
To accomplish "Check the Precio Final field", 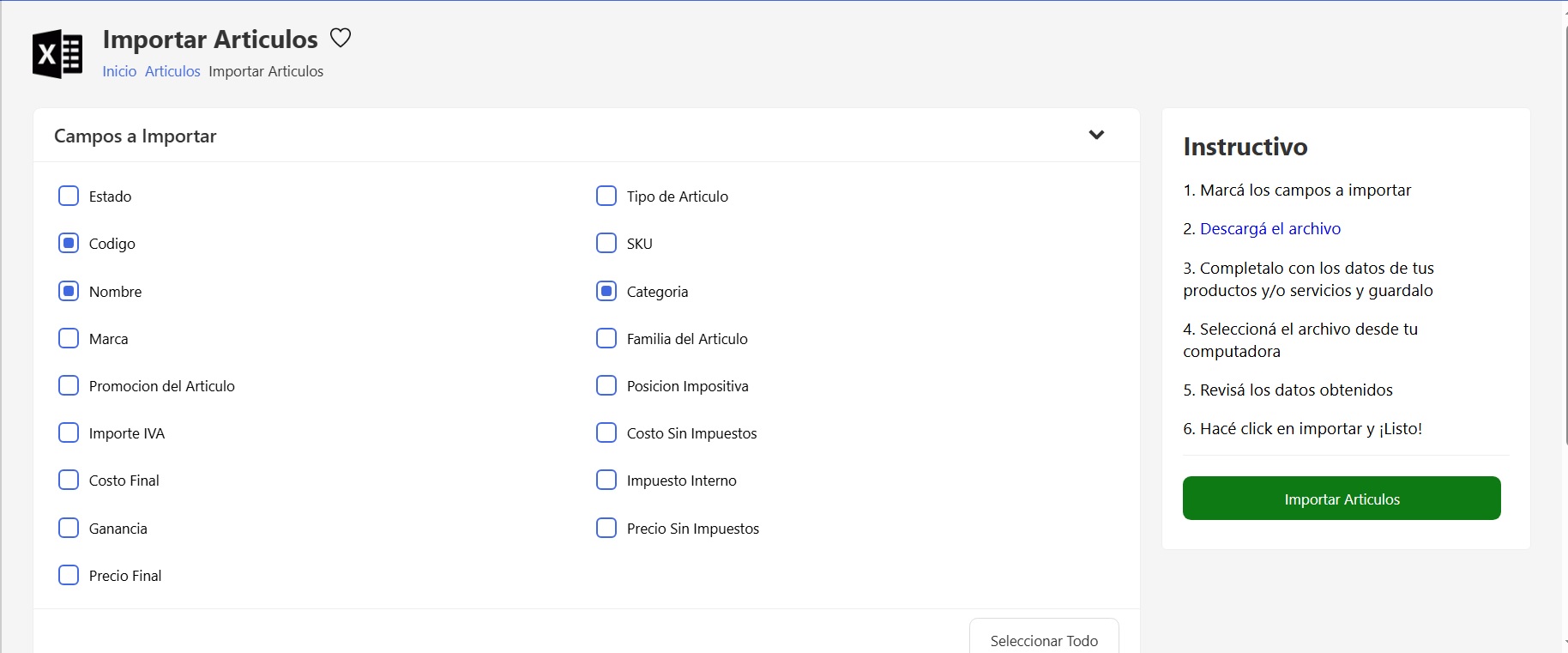I will pos(69,575).
